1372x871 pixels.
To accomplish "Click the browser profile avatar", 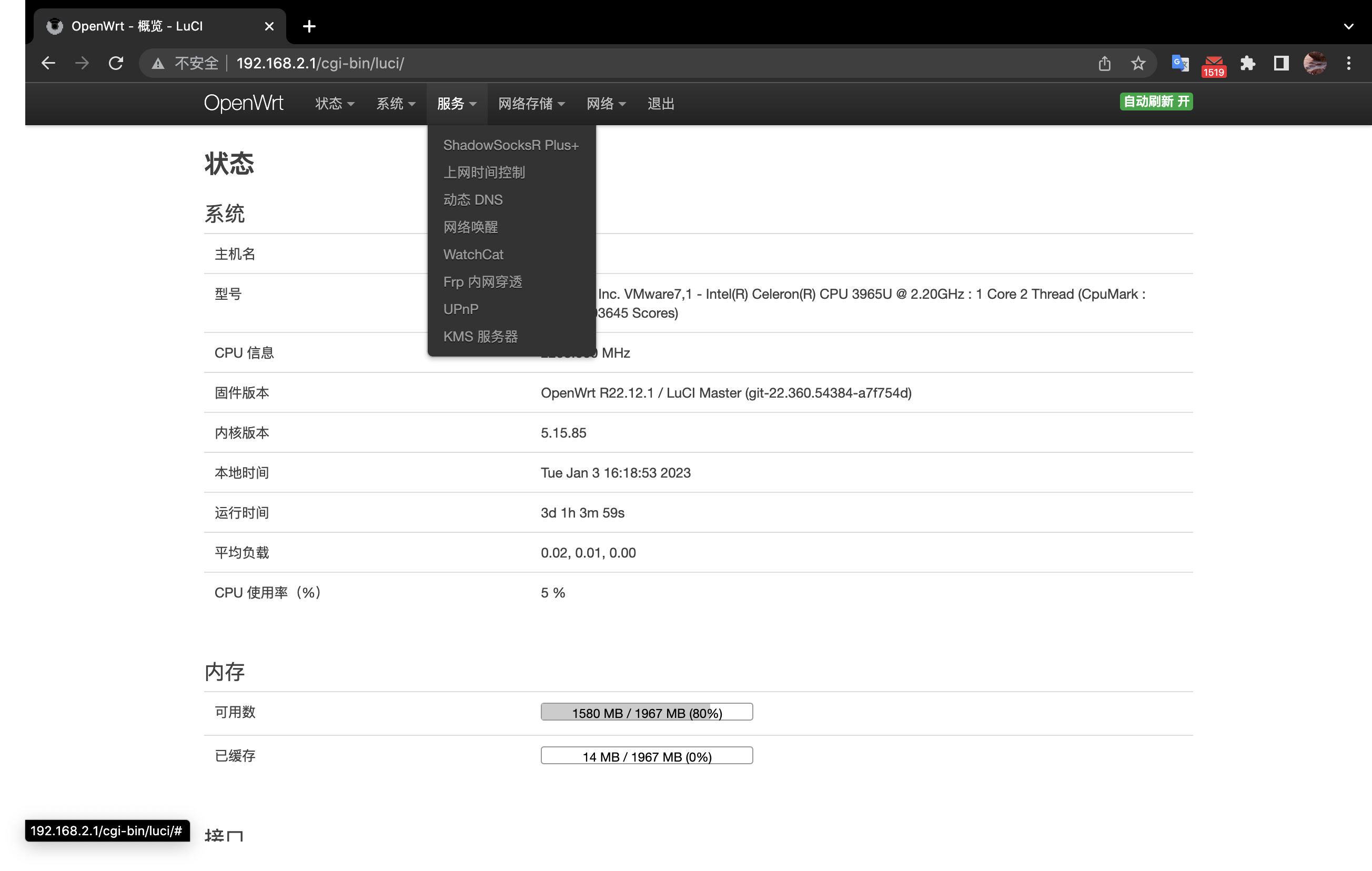I will [x=1315, y=63].
